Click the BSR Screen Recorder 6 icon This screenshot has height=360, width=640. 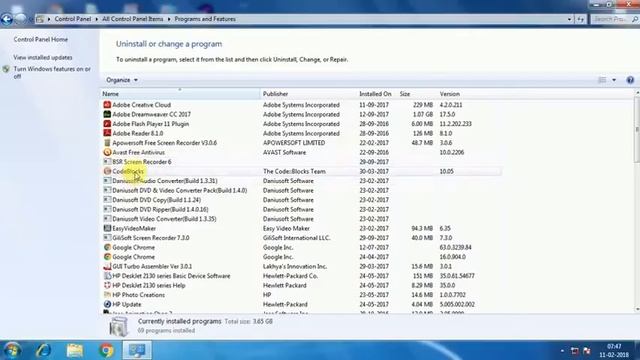tap(107, 162)
